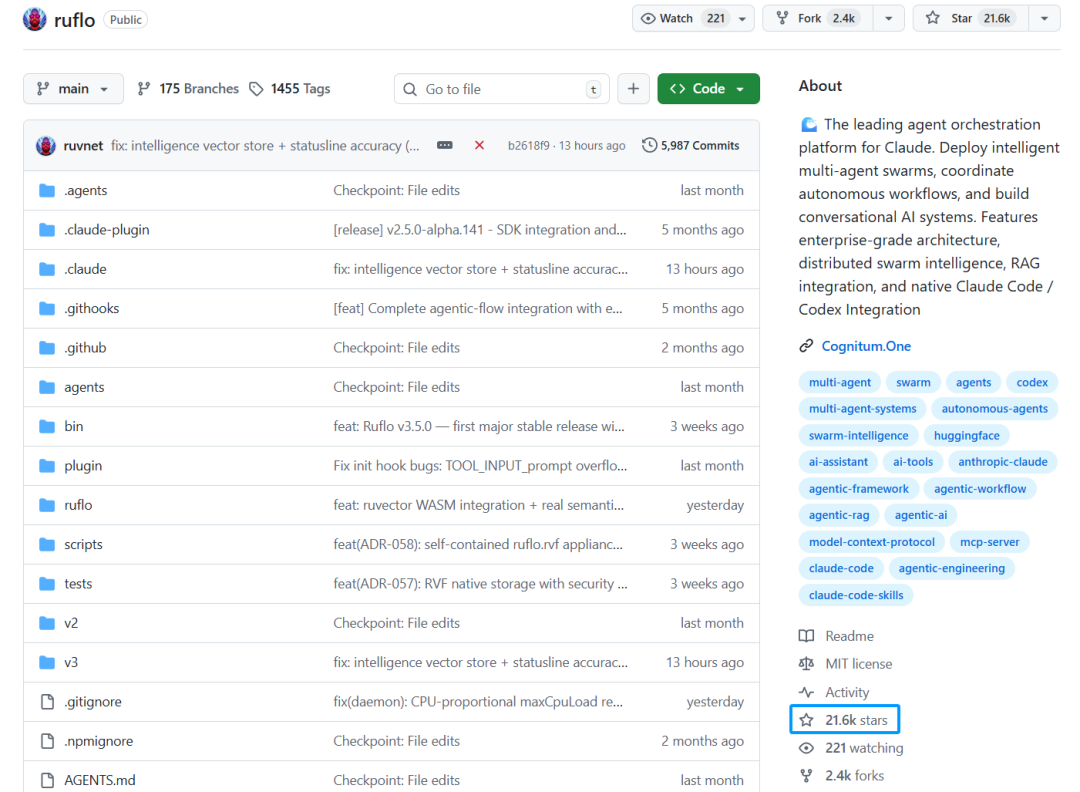The image size is (1080, 792).
Task: Toggle Watch notifications for repository
Action: point(681,18)
